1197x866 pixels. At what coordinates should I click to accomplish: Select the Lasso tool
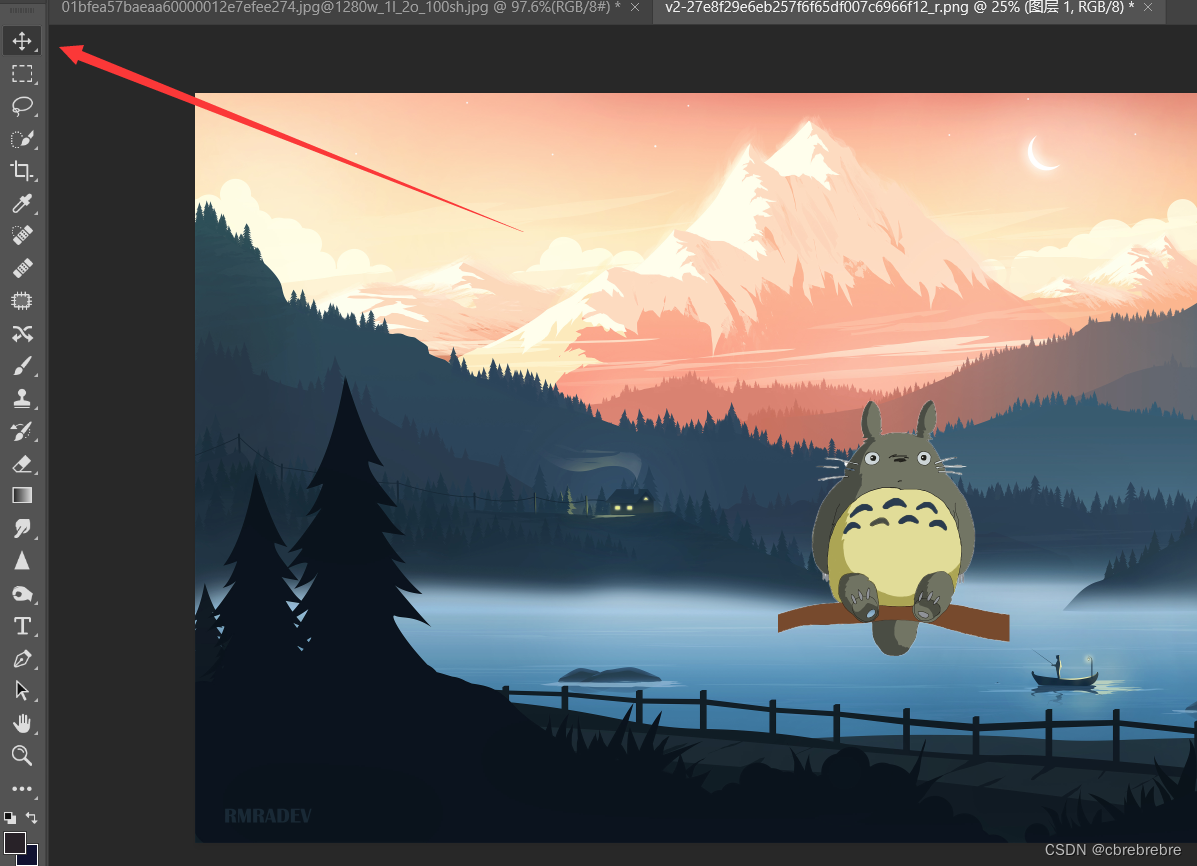pyautogui.click(x=22, y=106)
